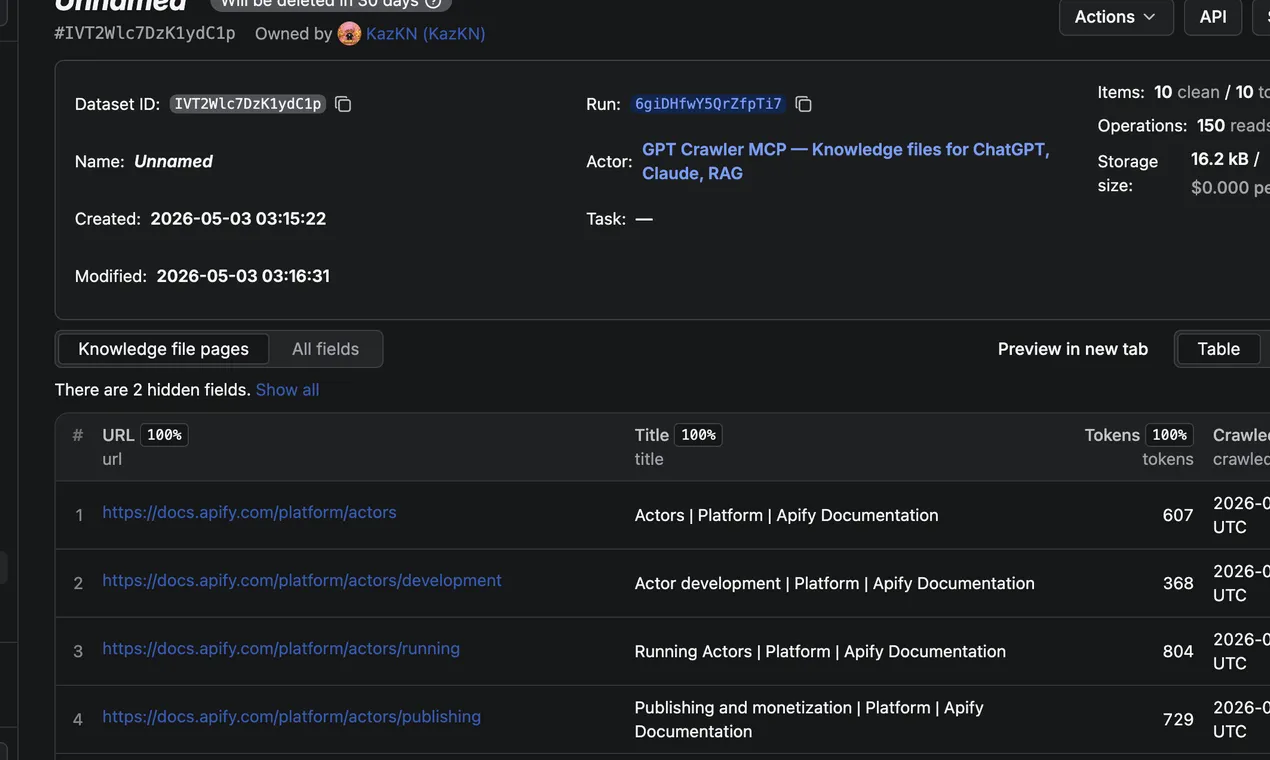Viewport: 1270px width, 760px height.
Task: Click title 'Actors | Platform | Apify Documentation'
Action: coord(786,515)
